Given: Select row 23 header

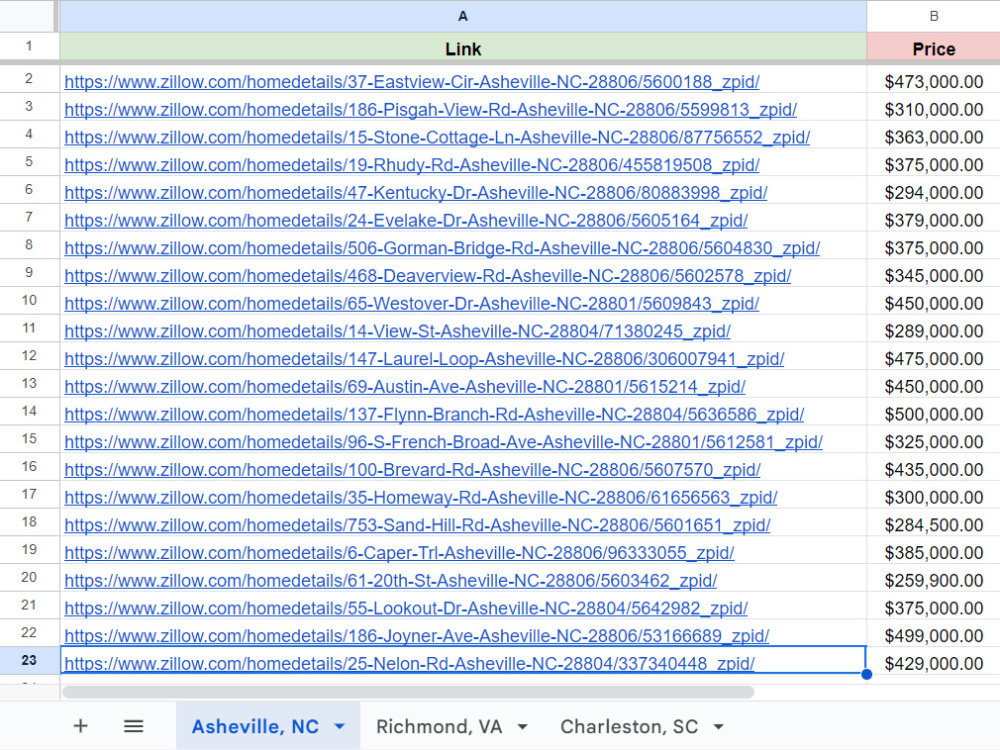Looking at the screenshot, I should (x=29, y=660).
